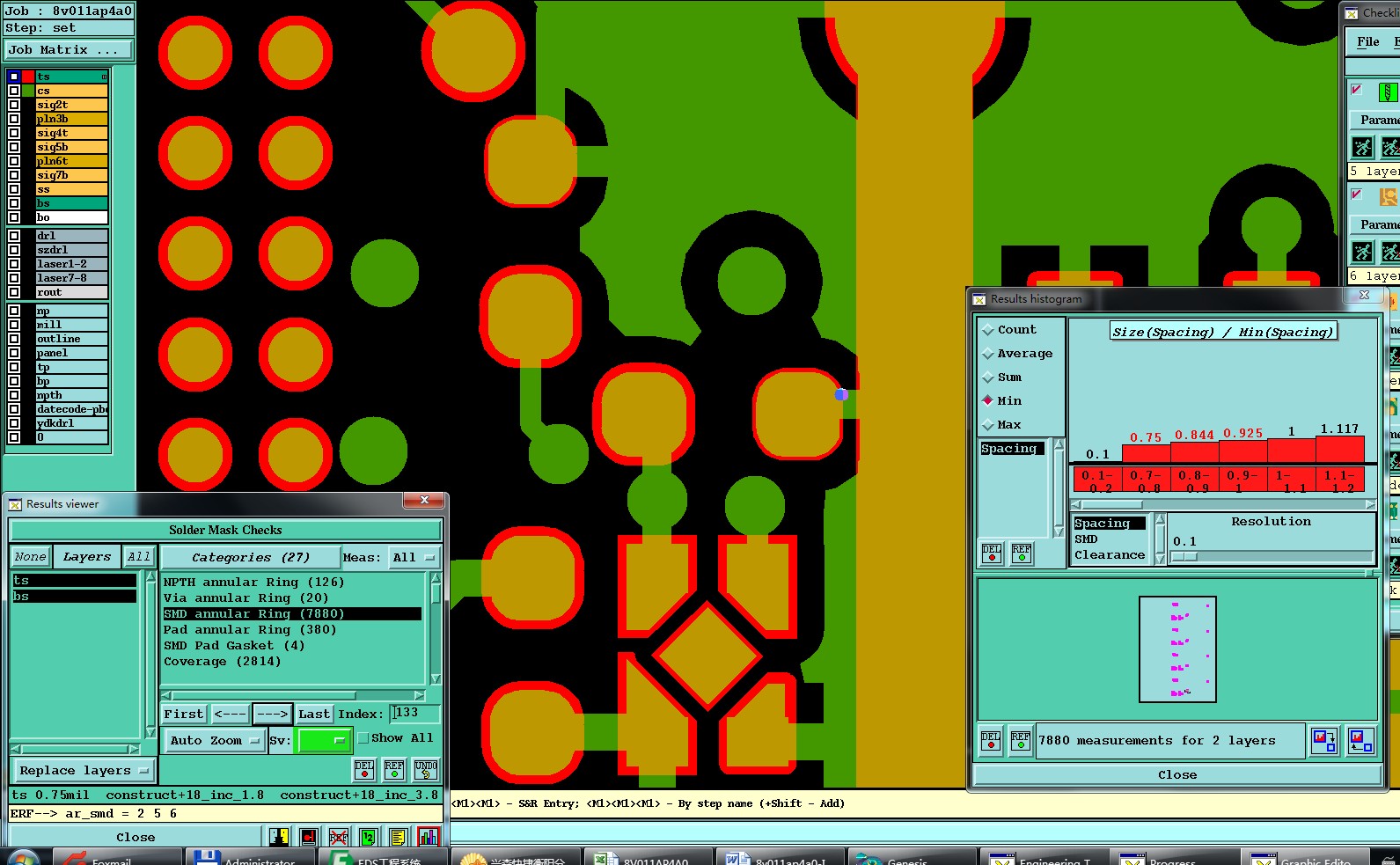Open the colorful histogram chart icon
Screen dimensions: 1400x865
tap(429, 837)
